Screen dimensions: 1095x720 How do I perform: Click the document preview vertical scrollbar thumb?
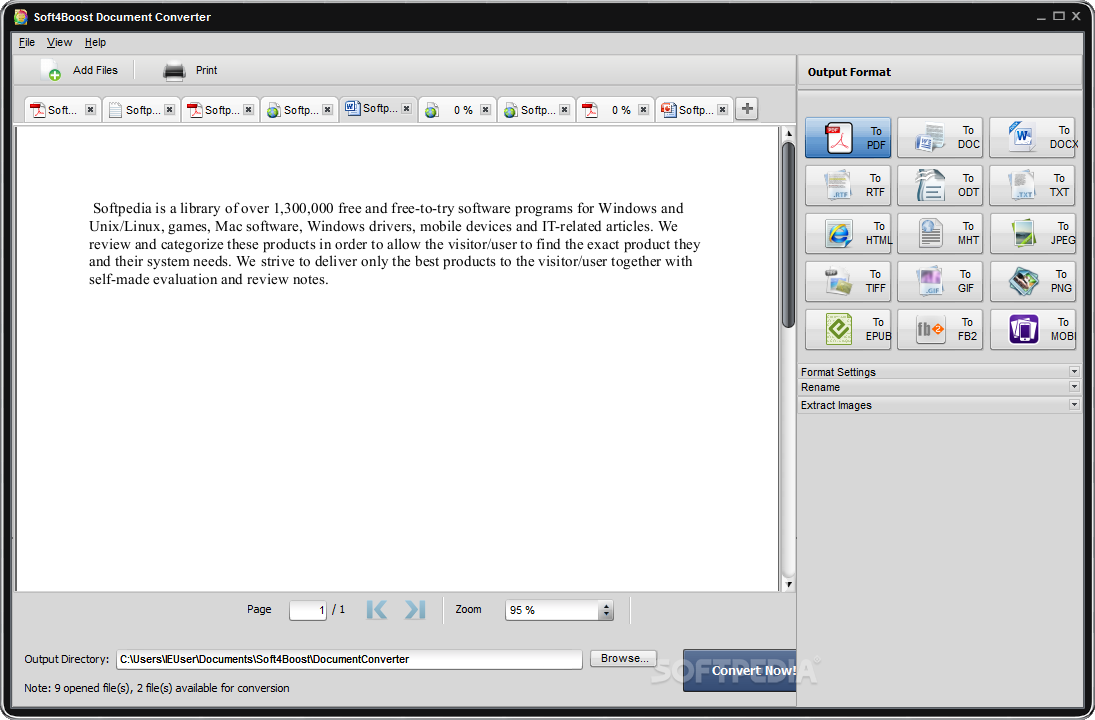tap(788, 234)
